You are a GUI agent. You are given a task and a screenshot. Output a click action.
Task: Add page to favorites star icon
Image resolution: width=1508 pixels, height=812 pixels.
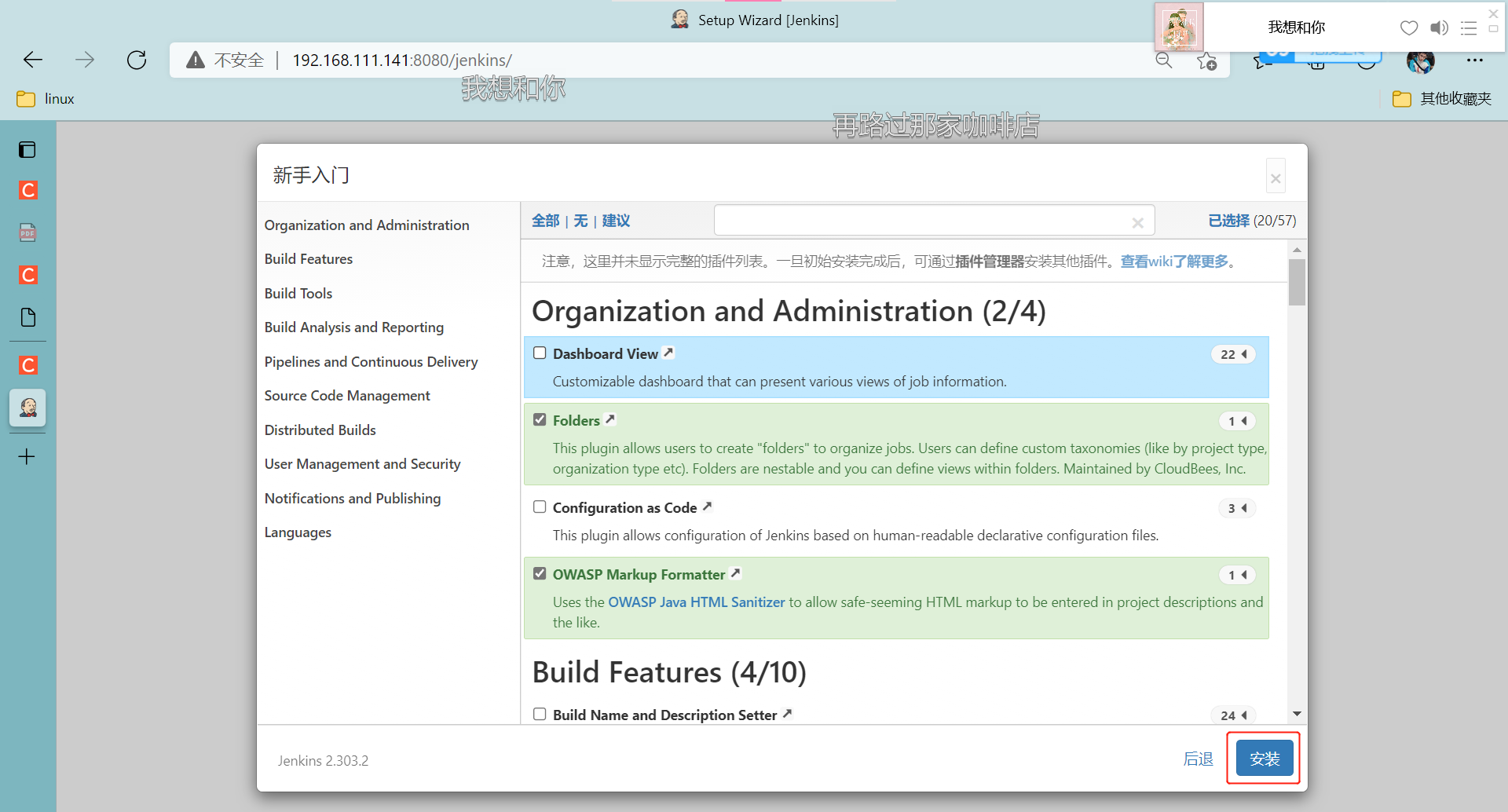coord(1207,60)
